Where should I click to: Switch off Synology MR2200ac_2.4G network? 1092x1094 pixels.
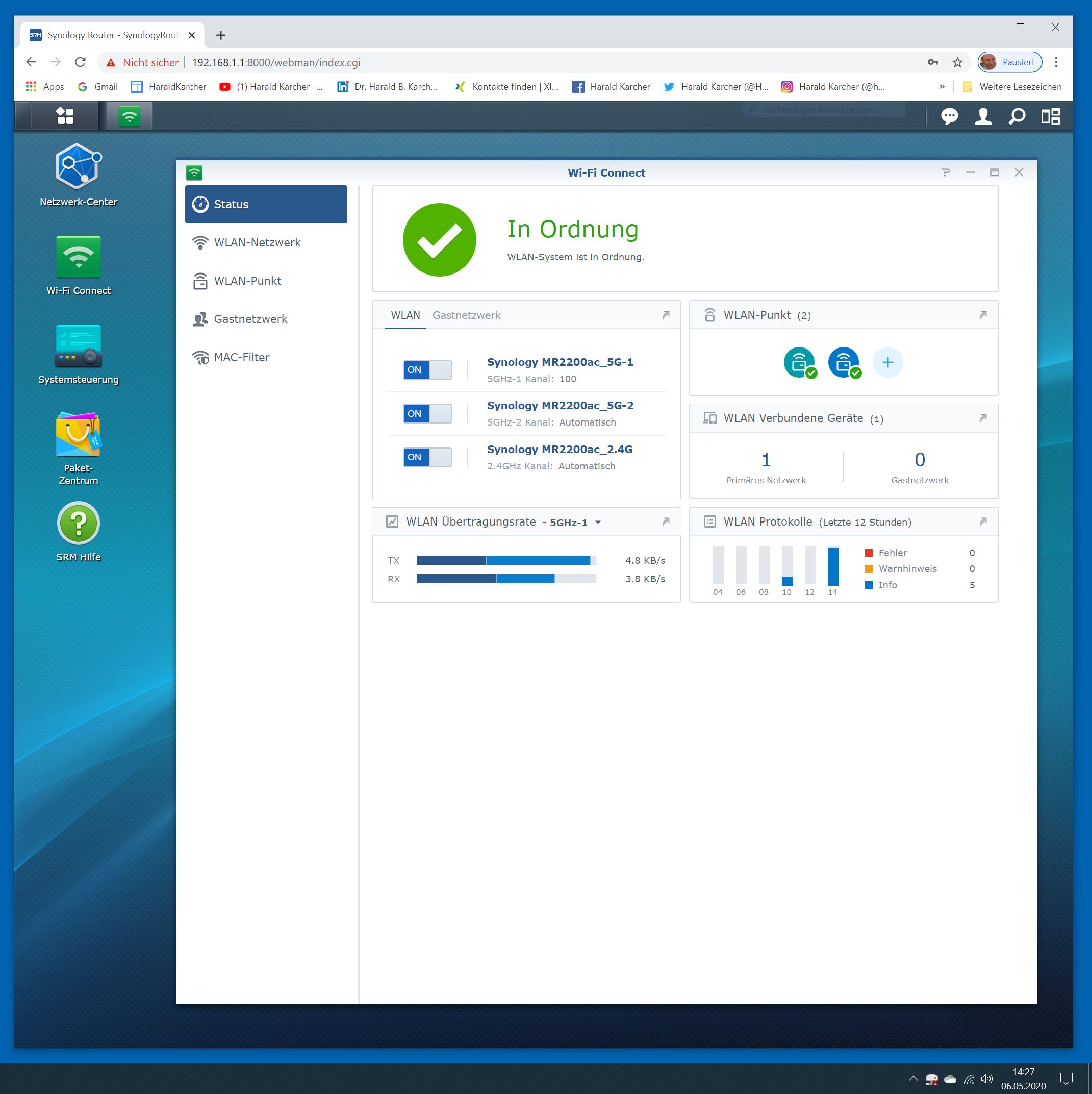click(427, 457)
